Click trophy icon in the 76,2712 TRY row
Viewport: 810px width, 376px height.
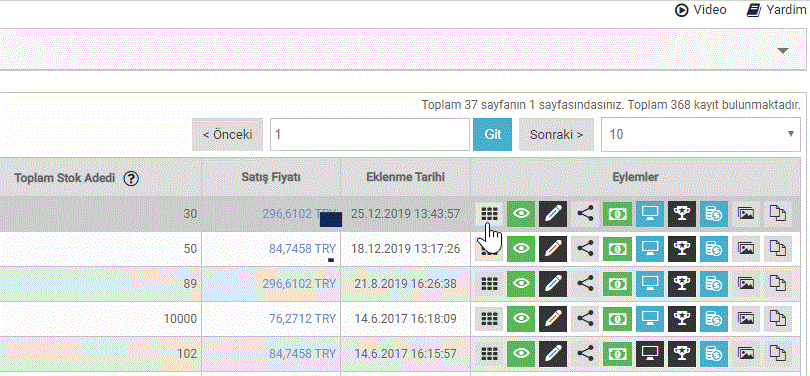pyautogui.click(x=682, y=319)
